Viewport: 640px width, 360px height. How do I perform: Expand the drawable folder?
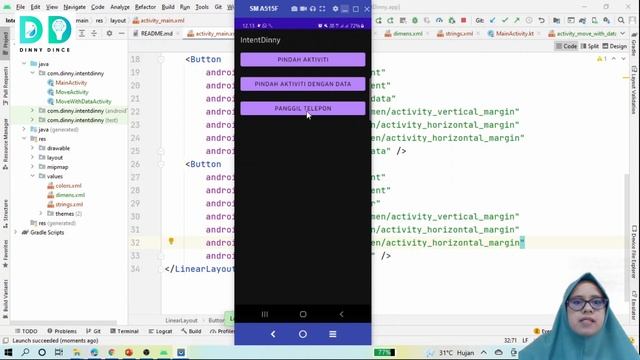[x=32, y=148]
